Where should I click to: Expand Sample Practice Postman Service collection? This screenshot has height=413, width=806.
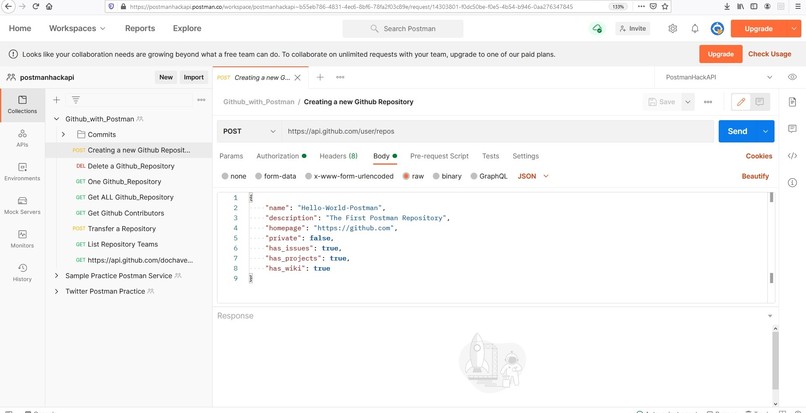[x=57, y=276]
